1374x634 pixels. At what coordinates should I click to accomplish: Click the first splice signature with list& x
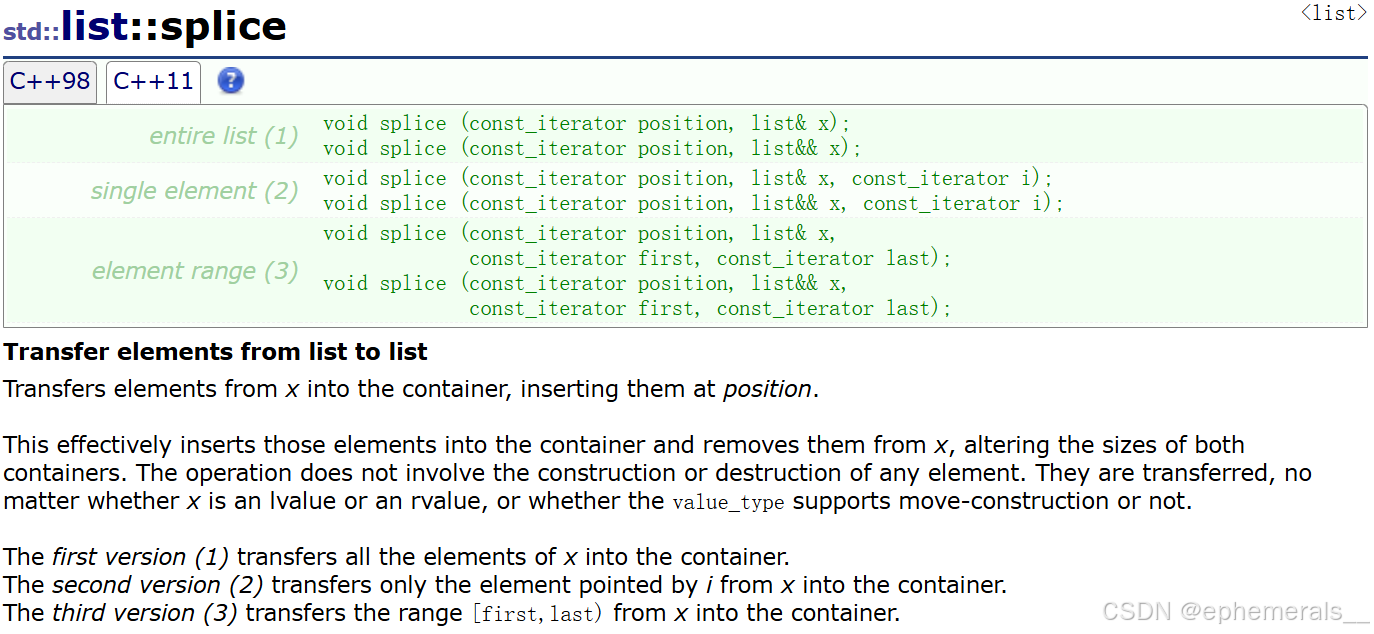[x=586, y=124]
